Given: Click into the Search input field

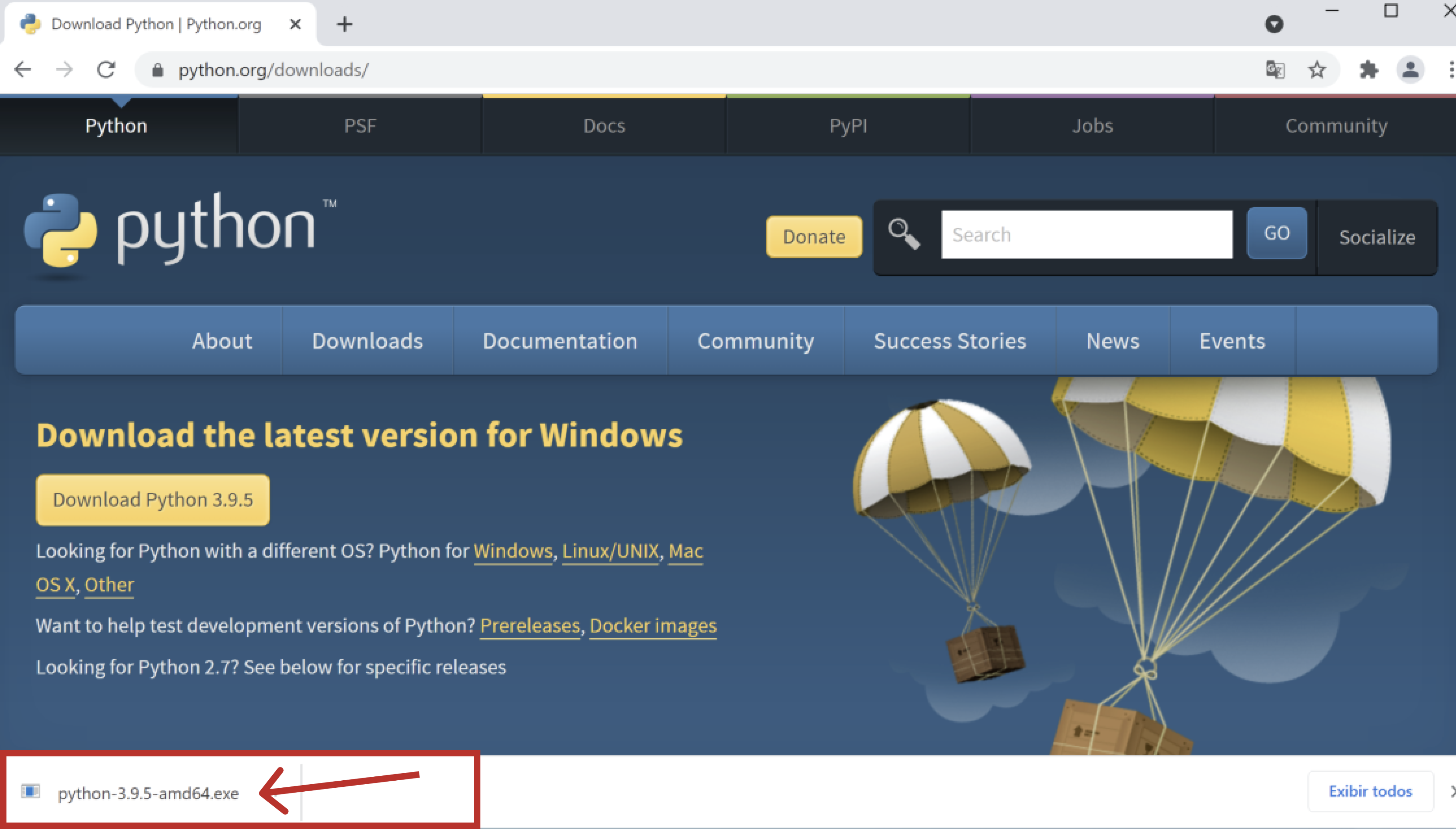Looking at the screenshot, I should click(x=1087, y=234).
